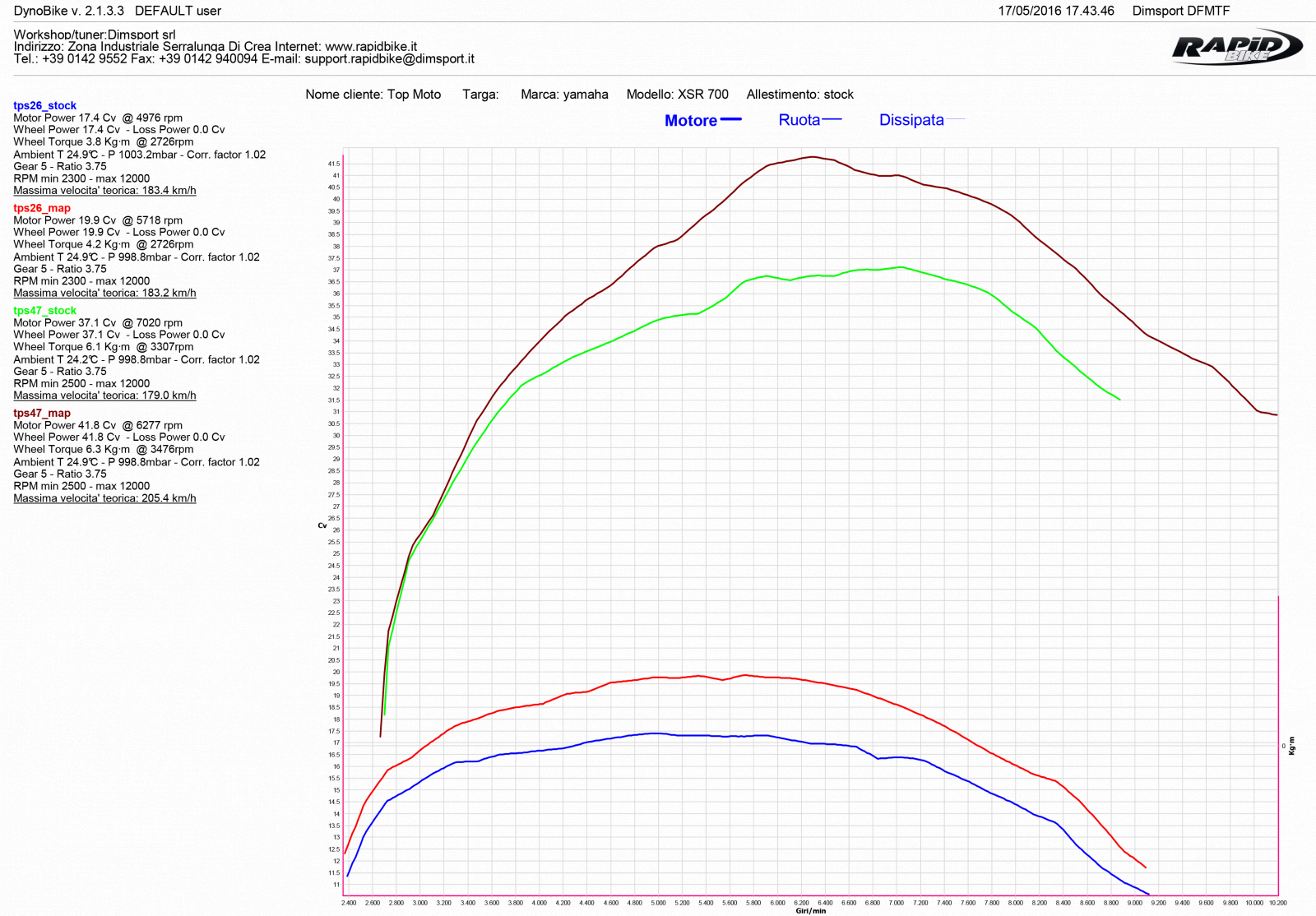1316x916 pixels.
Task: Click the DynoBike version title text
Action: coord(69,11)
